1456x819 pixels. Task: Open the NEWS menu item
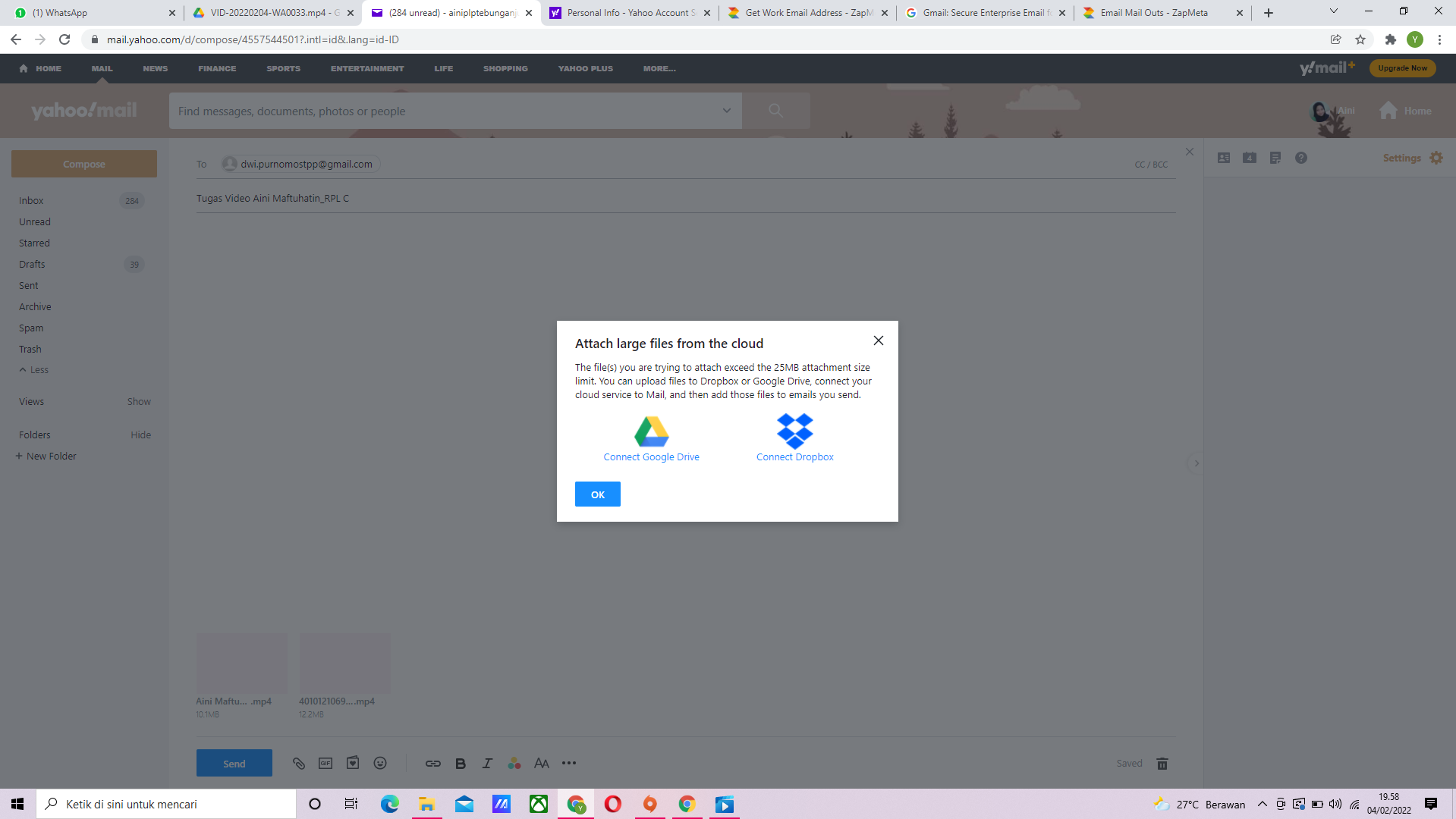click(156, 68)
